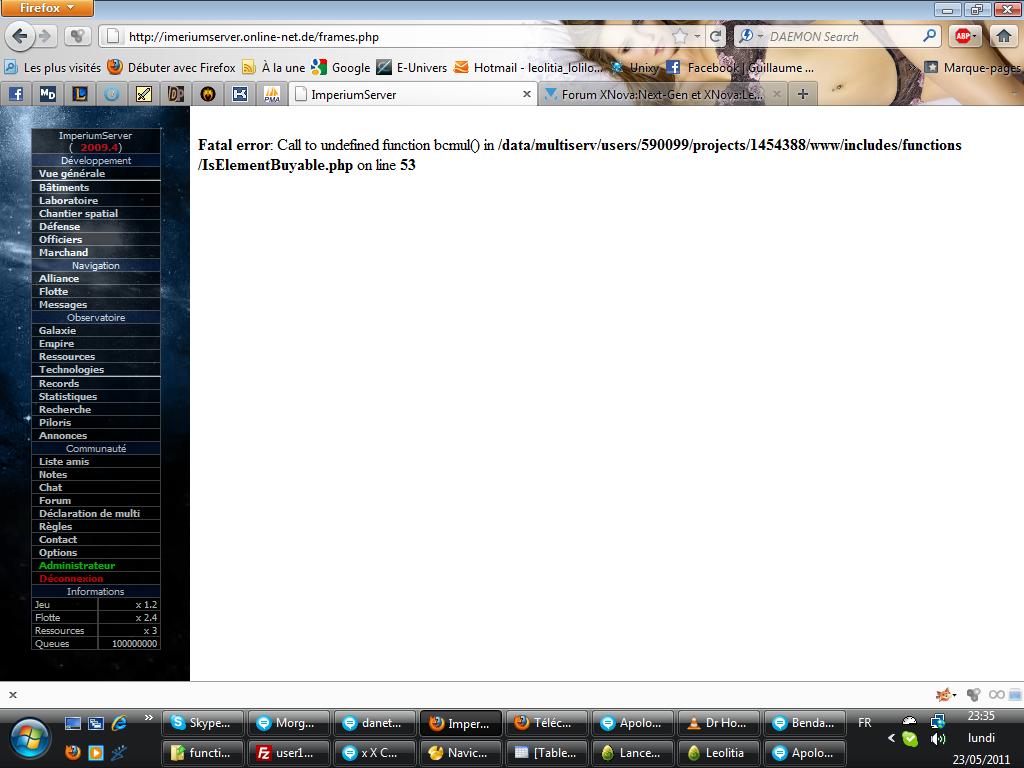Open the Unixy bookmark

(634, 67)
